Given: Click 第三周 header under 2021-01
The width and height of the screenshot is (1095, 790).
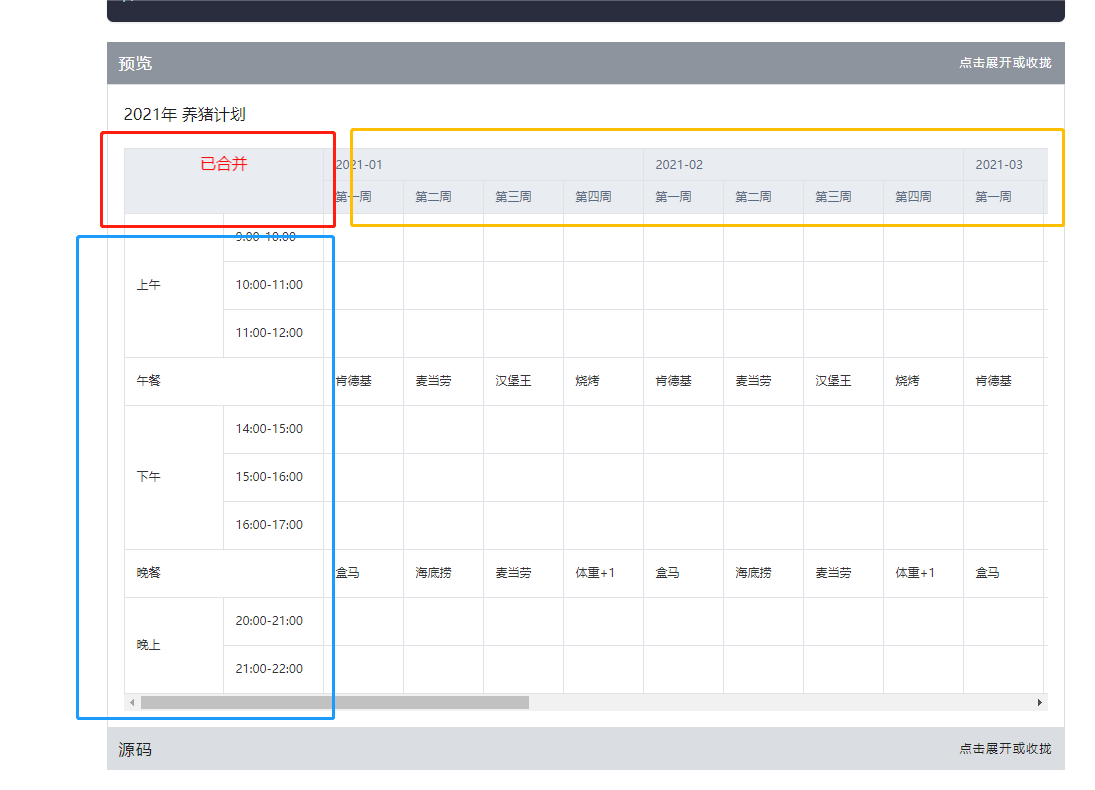Looking at the screenshot, I should tap(523, 197).
